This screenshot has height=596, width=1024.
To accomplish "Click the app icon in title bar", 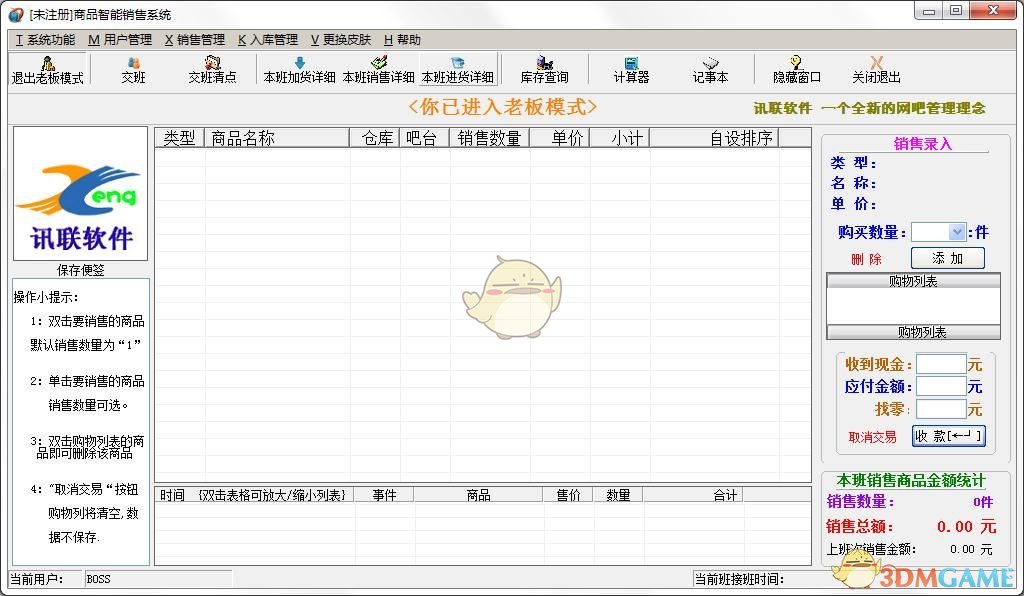I will (x=16, y=14).
